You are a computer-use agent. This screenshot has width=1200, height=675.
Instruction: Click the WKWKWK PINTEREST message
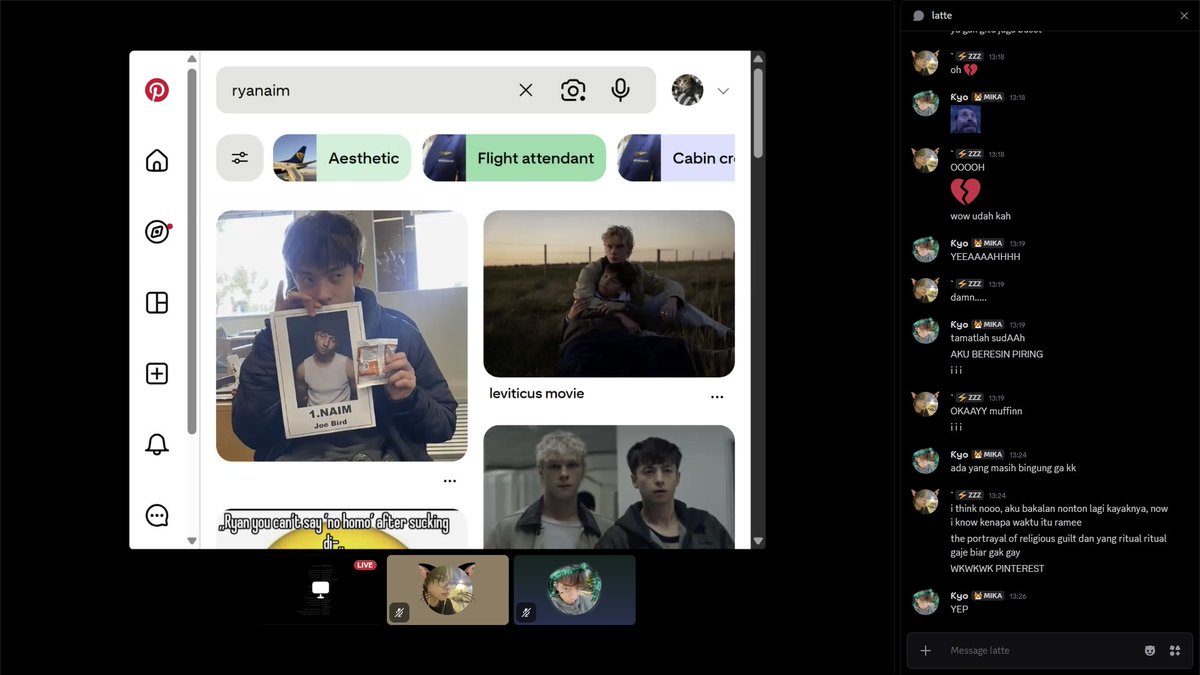[x=997, y=569]
